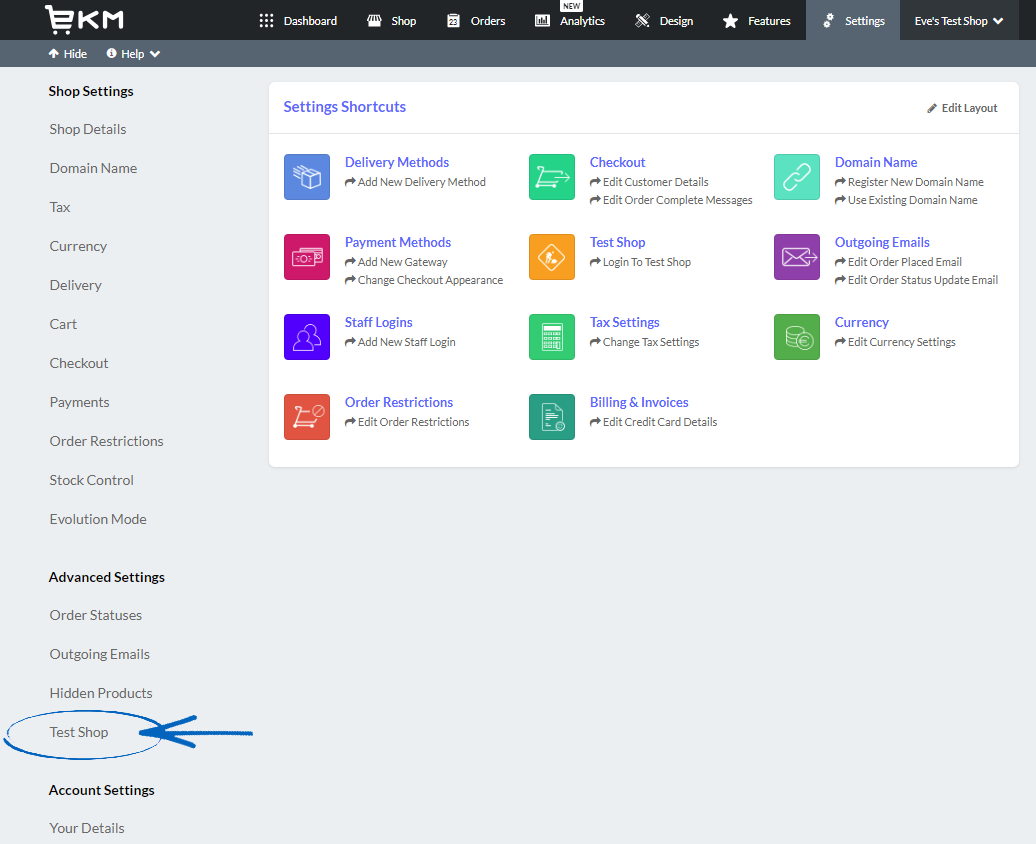Viewport: 1036px width, 844px height.
Task: Click the Domain Name chain-link icon
Action: 797,177
